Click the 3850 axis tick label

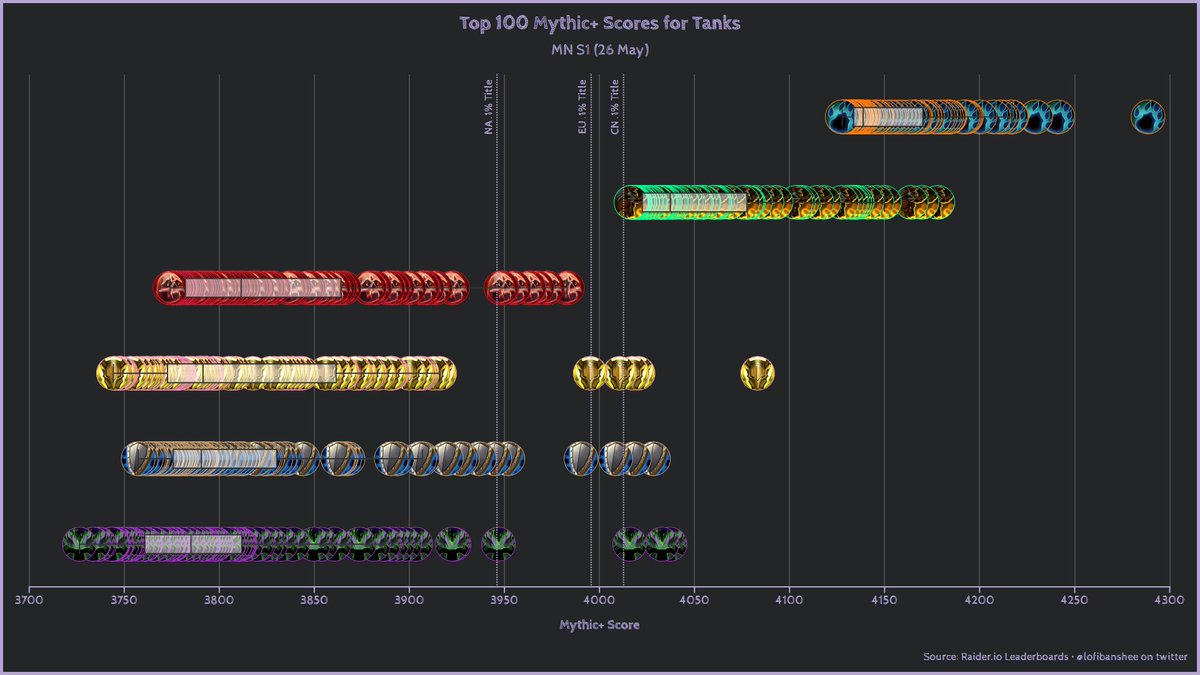pyautogui.click(x=314, y=599)
